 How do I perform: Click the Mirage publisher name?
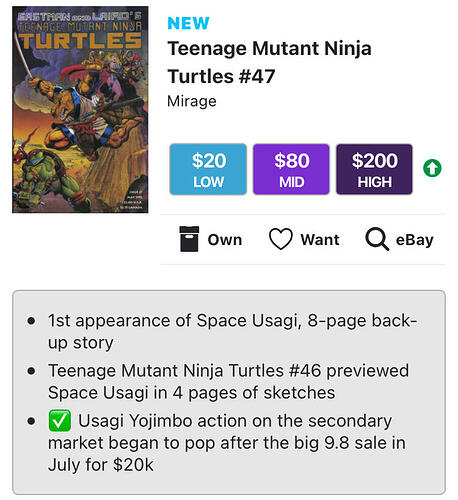[192, 101]
